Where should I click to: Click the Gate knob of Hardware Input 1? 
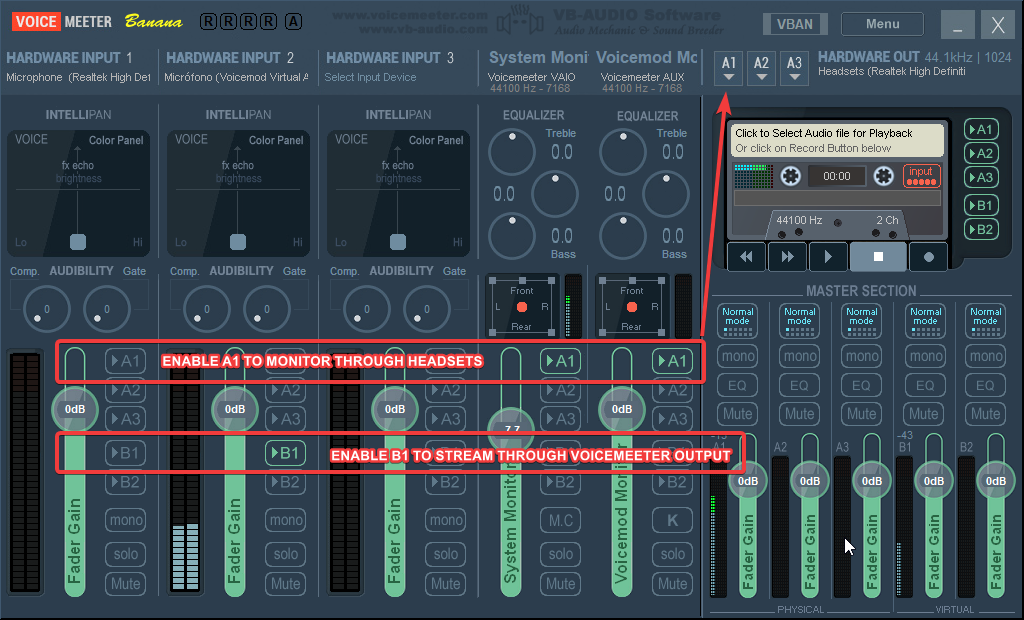(x=106, y=309)
